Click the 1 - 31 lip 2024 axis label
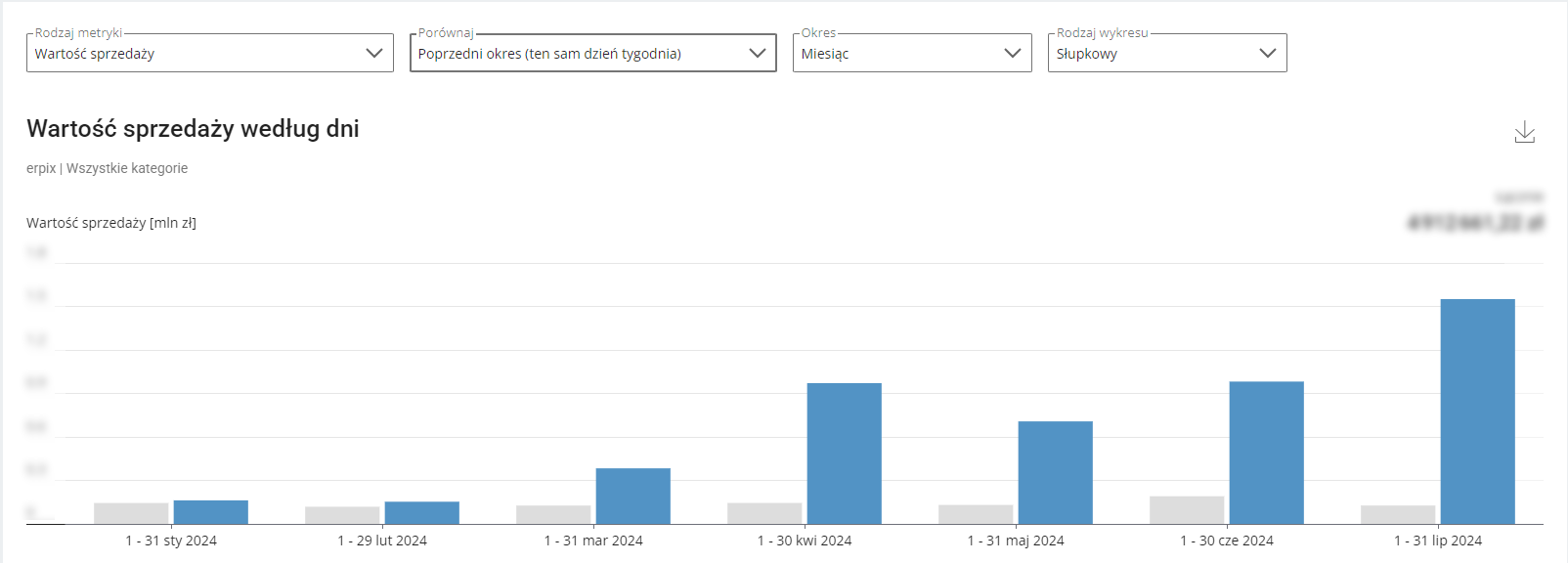1568x563 pixels. coord(1438,541)
